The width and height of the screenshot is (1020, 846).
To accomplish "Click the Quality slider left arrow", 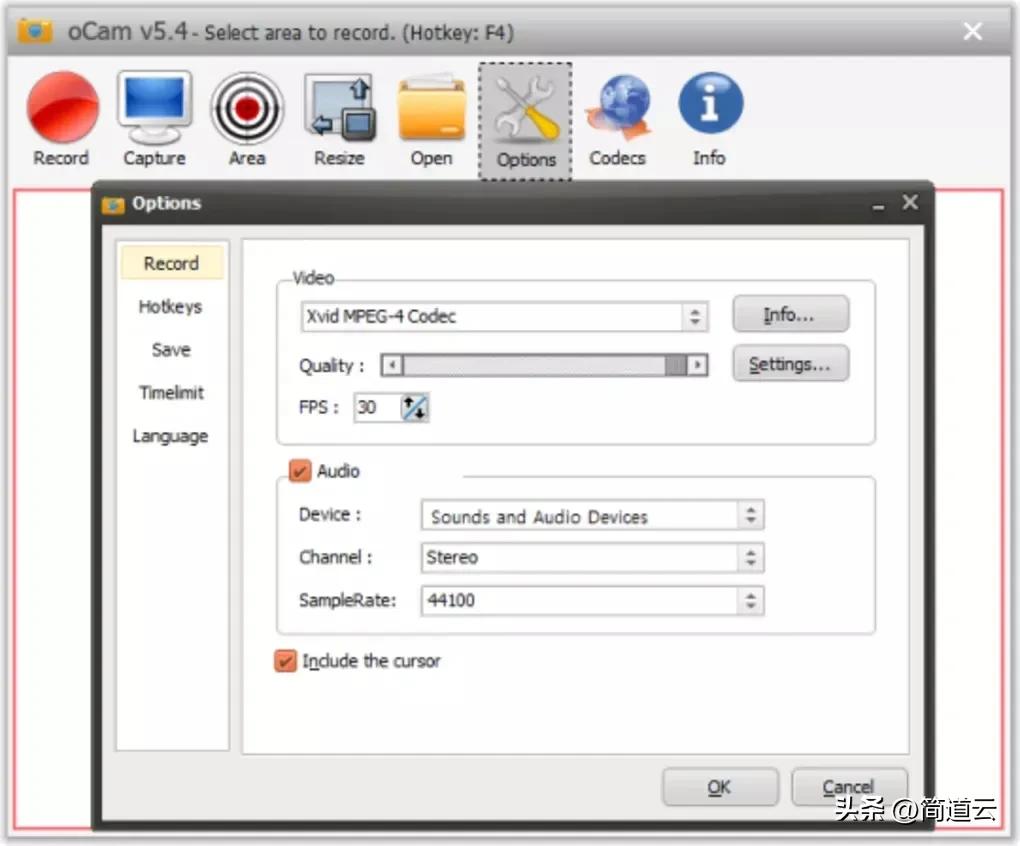I will [392, 365].
